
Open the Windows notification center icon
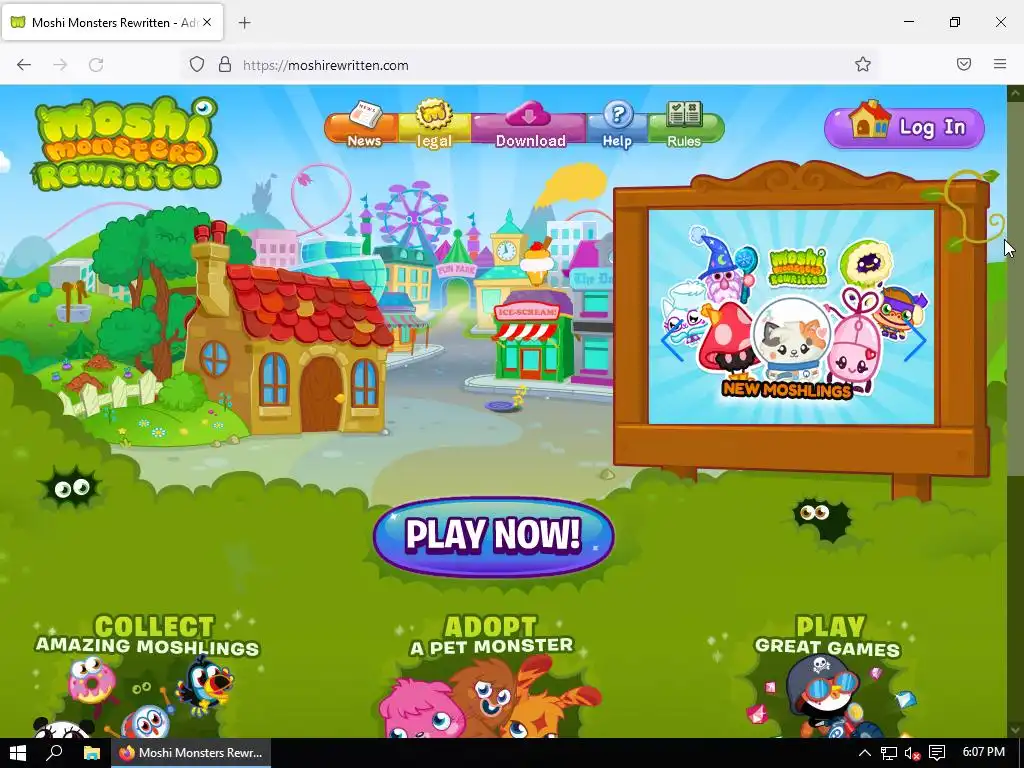coord(937,753)
